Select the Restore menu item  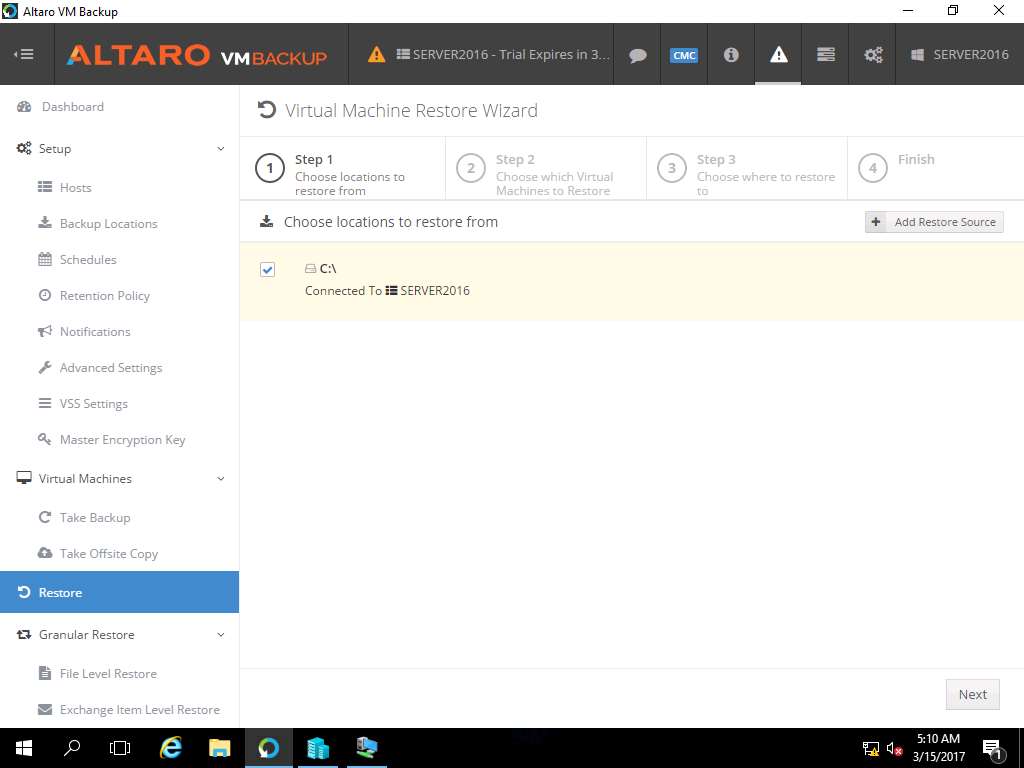coord(120,592)
